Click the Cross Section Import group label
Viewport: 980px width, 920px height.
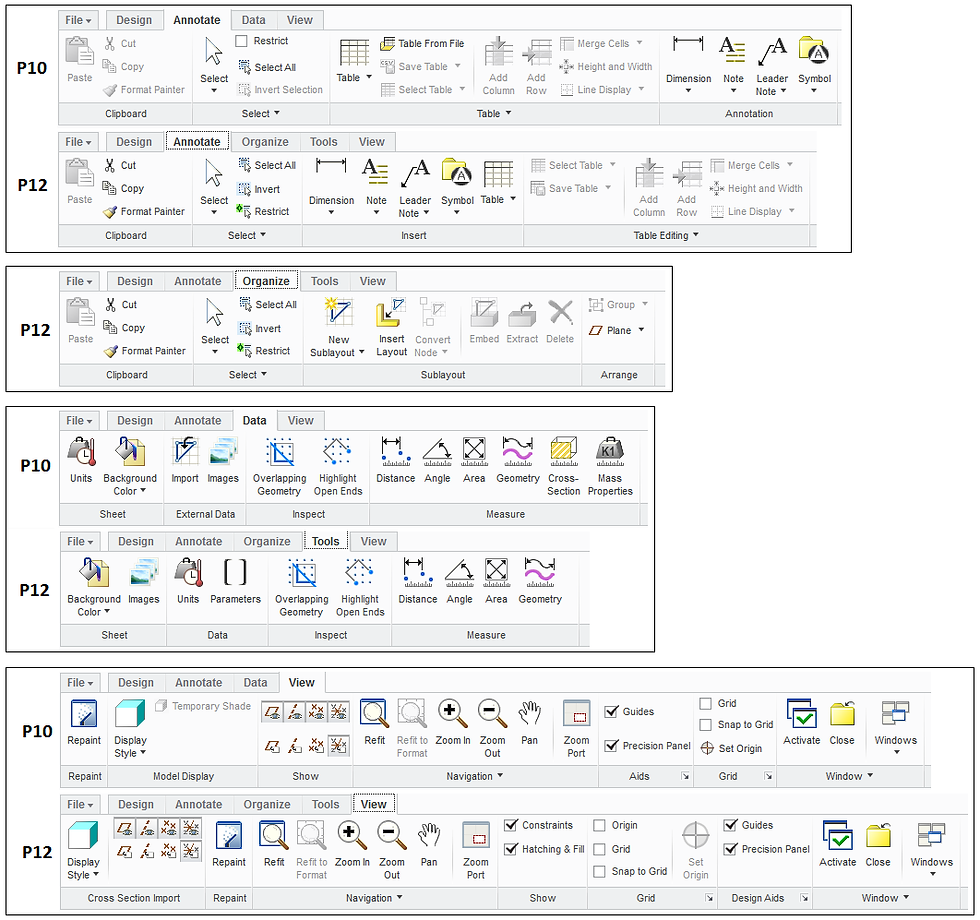(134, 898)
